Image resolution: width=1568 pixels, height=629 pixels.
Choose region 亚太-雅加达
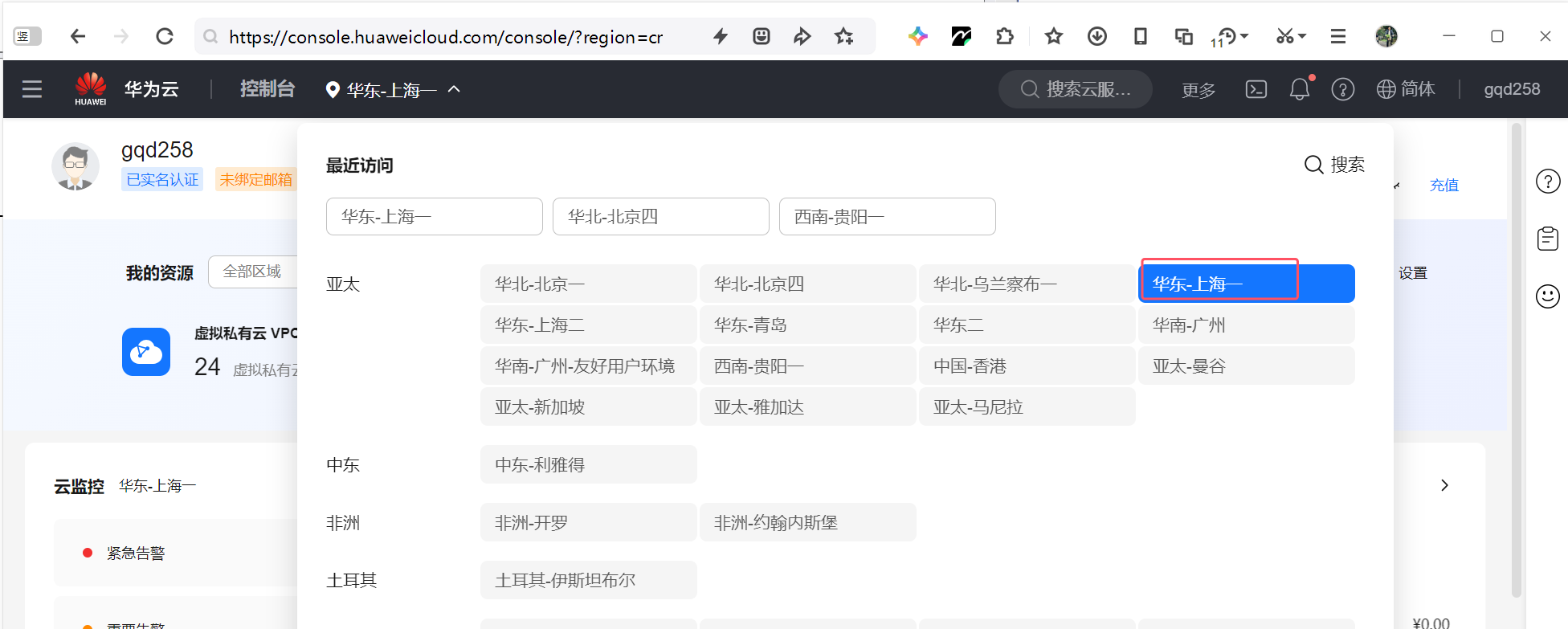click(x=808, y=406)
